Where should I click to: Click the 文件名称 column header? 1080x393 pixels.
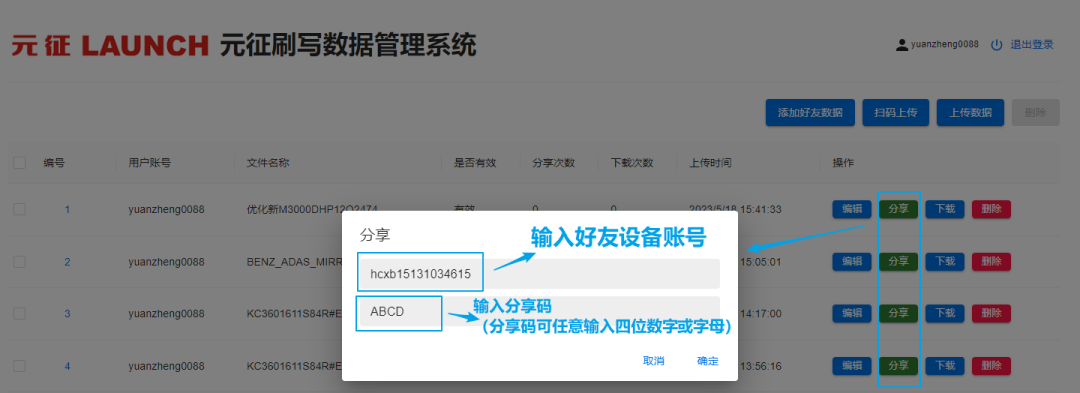coord(267,163)
